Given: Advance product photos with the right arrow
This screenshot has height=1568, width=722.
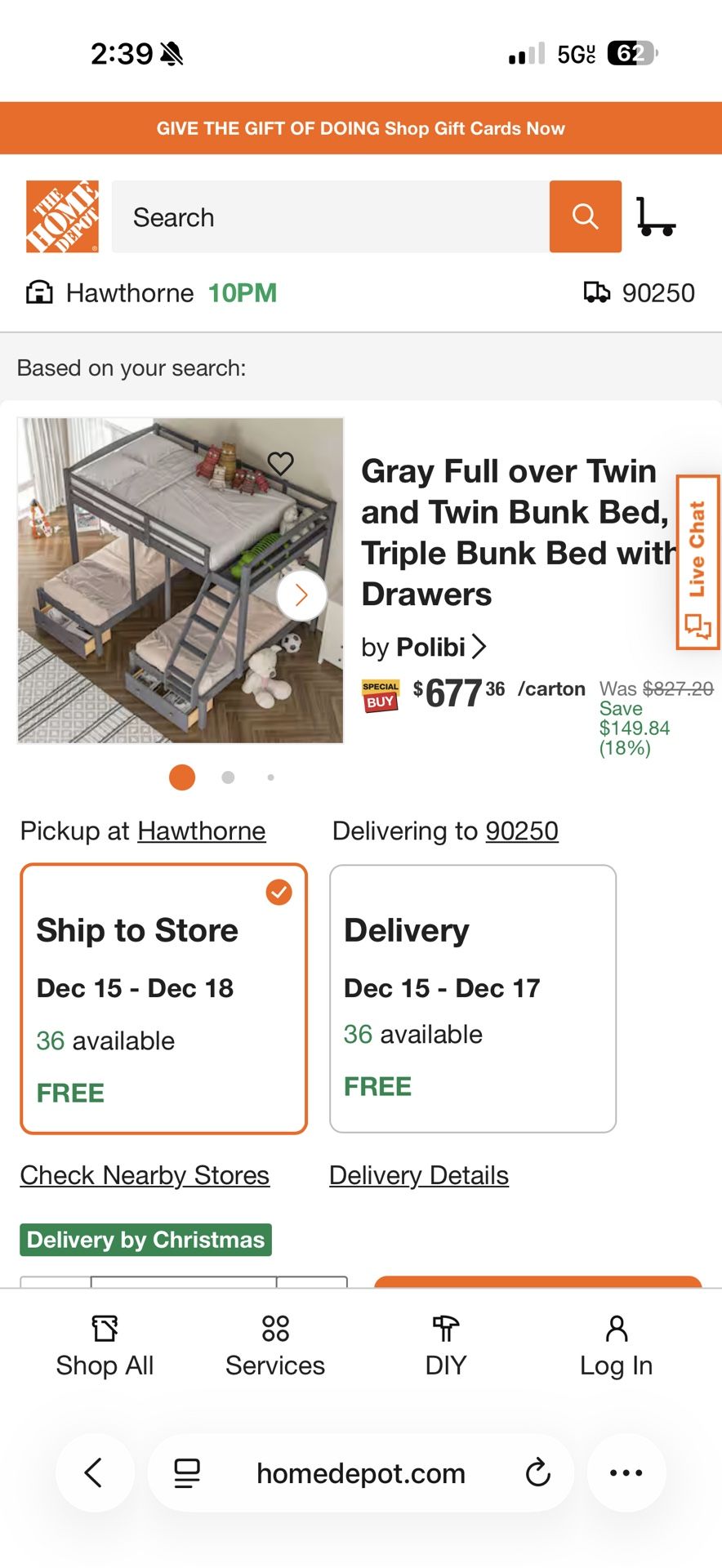Looking at the screenshot, I should (301, 595).
